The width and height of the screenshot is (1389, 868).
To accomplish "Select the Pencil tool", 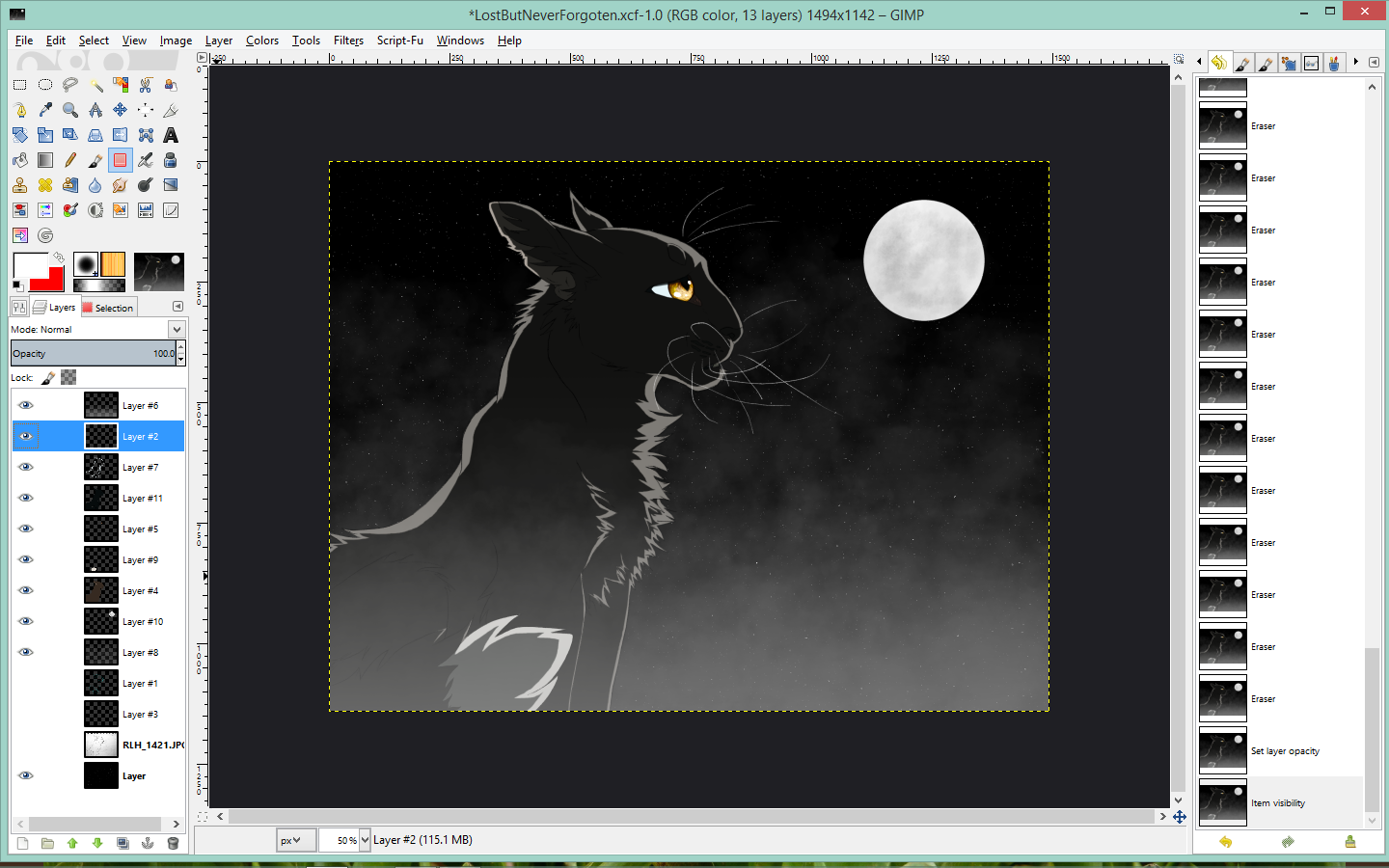I will pos(70,160).
